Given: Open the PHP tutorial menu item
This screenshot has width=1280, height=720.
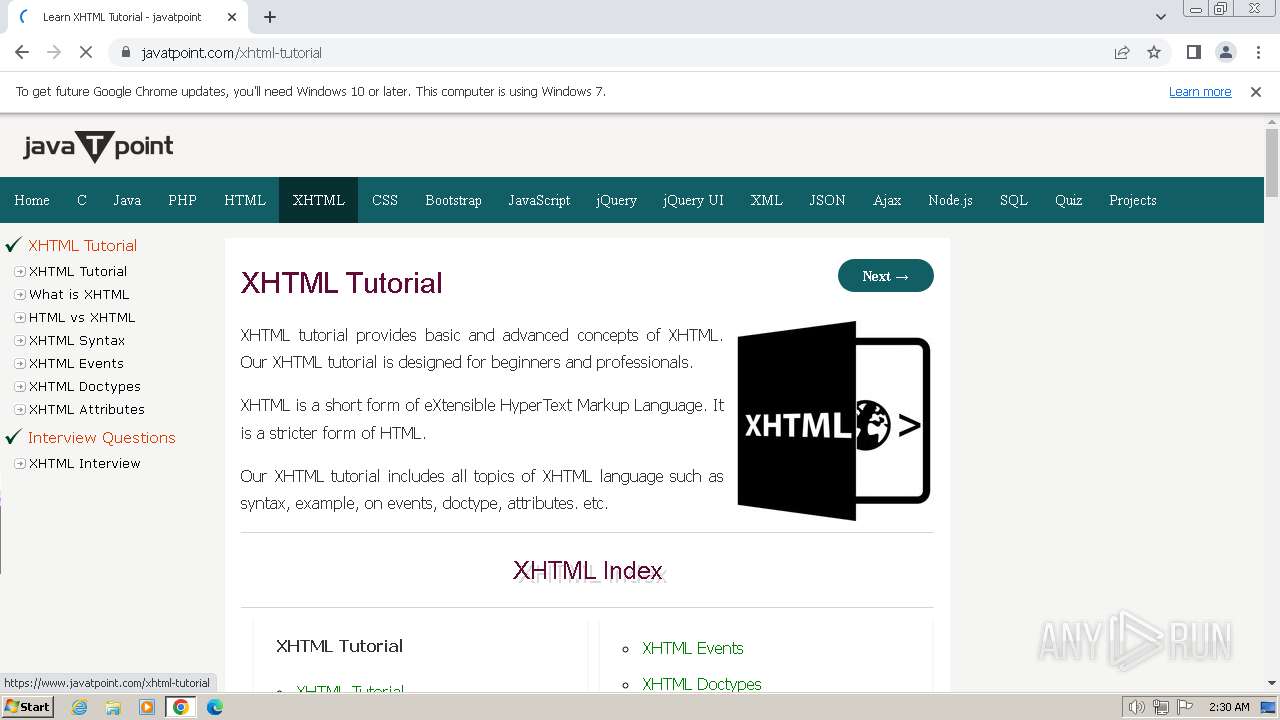Looking at the screenshot, I should pyautogui.click(x=182, y=200).
